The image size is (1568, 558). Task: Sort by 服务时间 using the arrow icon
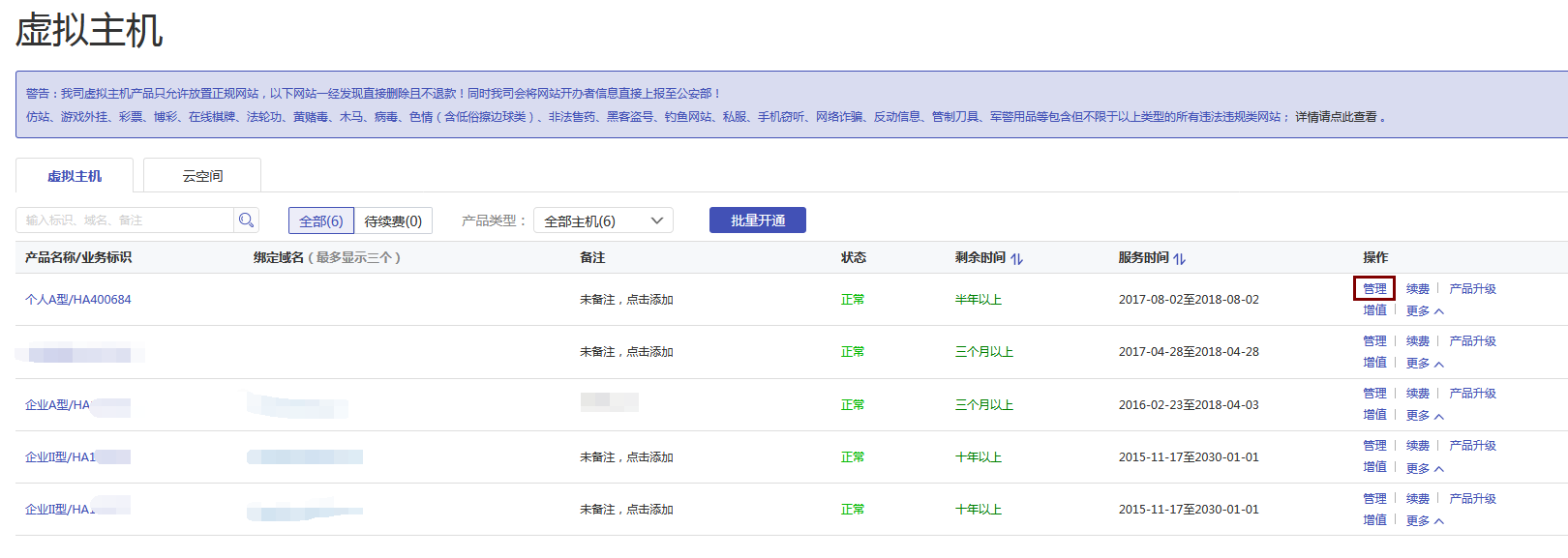point(1179,258)
